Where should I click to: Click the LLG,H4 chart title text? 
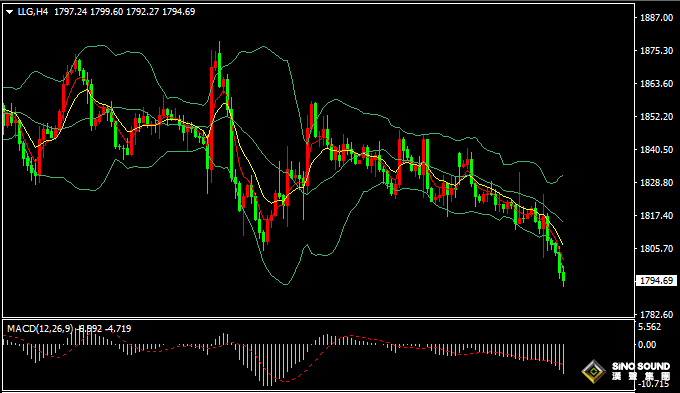pos(33,12)
